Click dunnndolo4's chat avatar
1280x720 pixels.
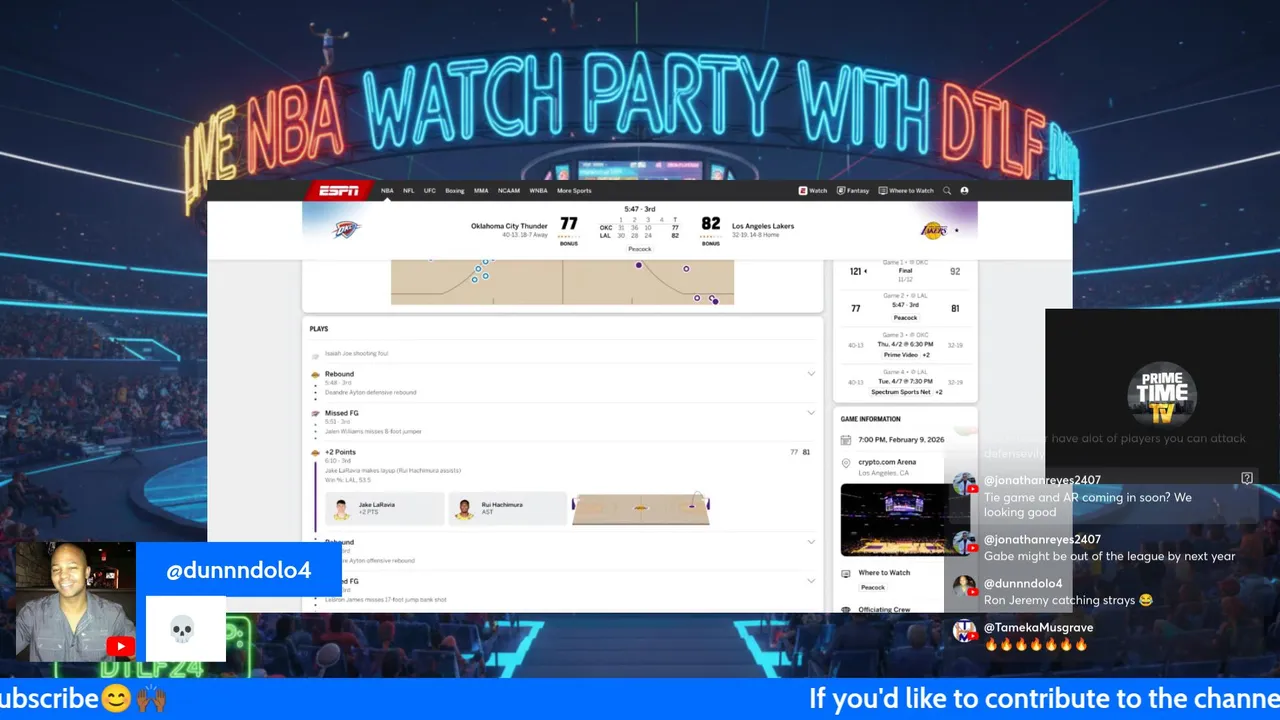point(964,585)
